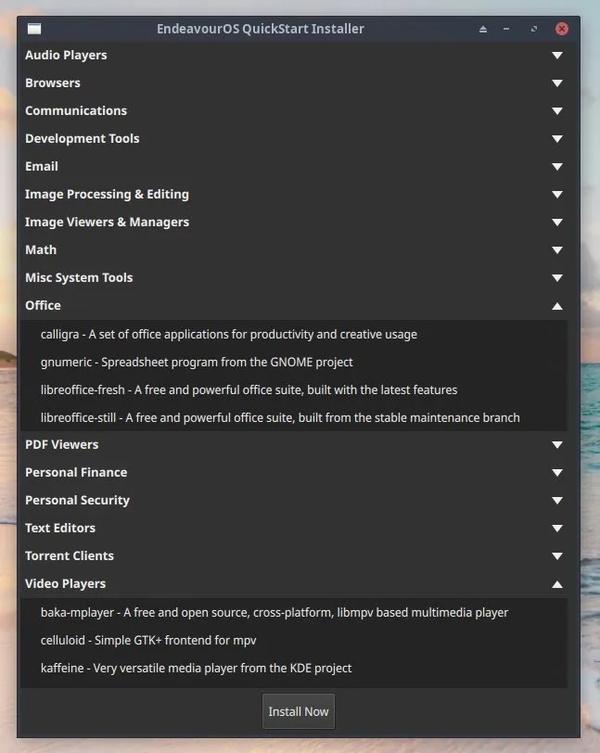Choose the libreoffice-still package
The image size is (600, 753).
click(x=280, y=418)
